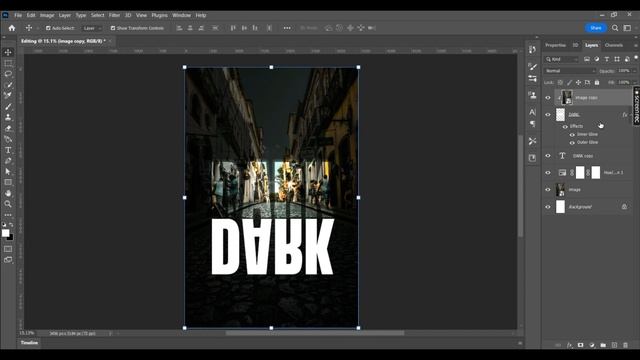Image resolution: width=640 pixels, height=360 pixels.
Task: Open the Image menu
Action: coord(47,15)
